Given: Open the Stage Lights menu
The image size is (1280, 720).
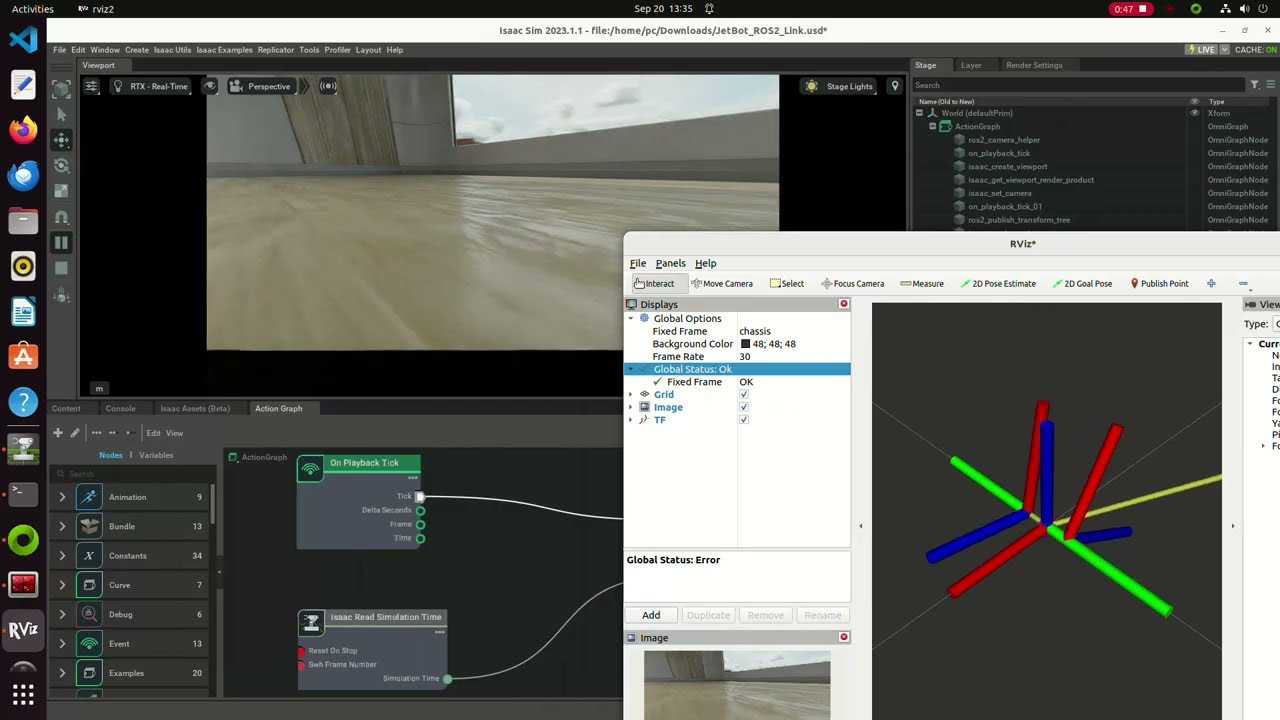Looking at the screenshot, I should click(839, 86).
